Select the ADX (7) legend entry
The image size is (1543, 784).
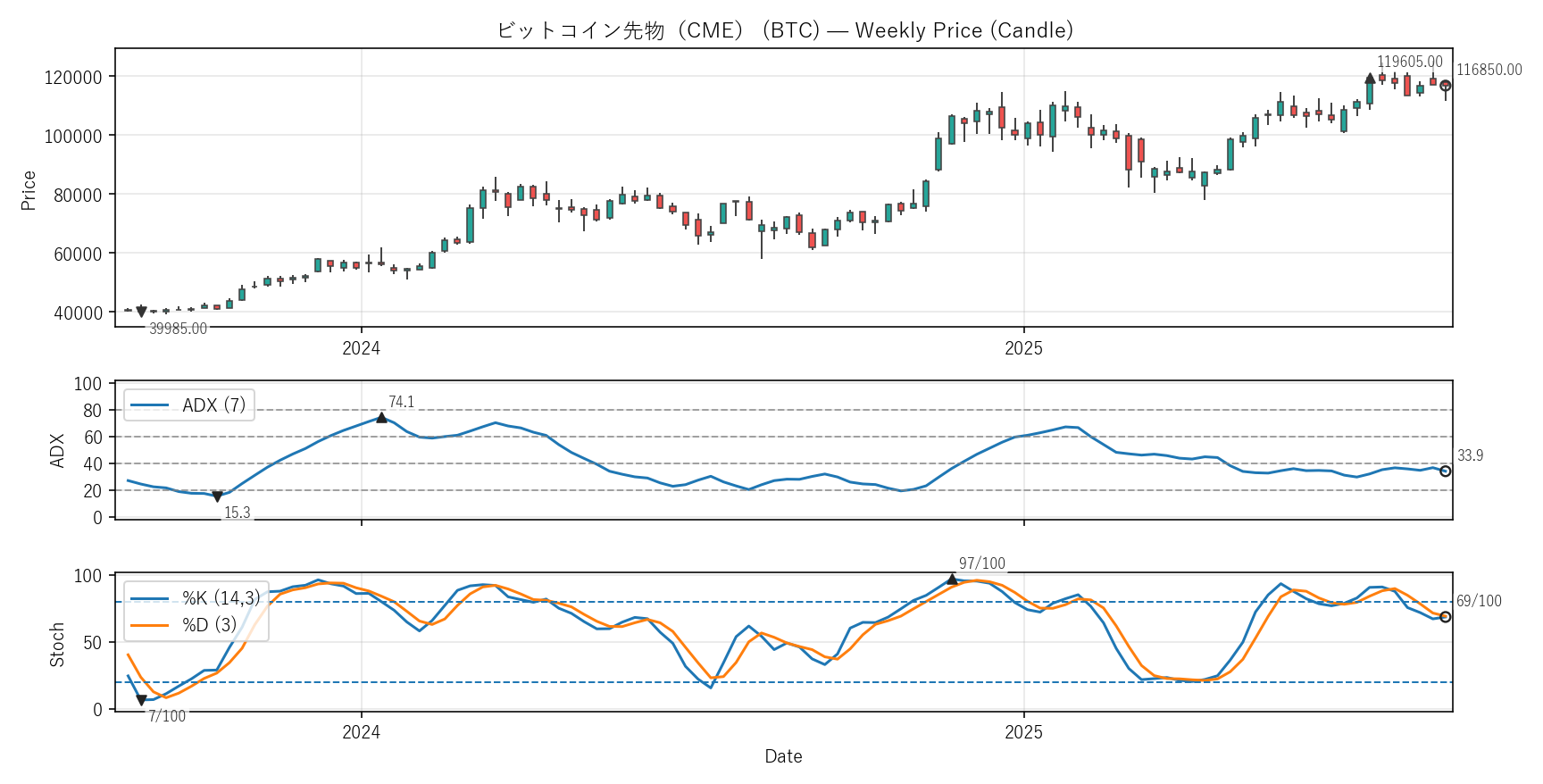(x=188, y=405)
